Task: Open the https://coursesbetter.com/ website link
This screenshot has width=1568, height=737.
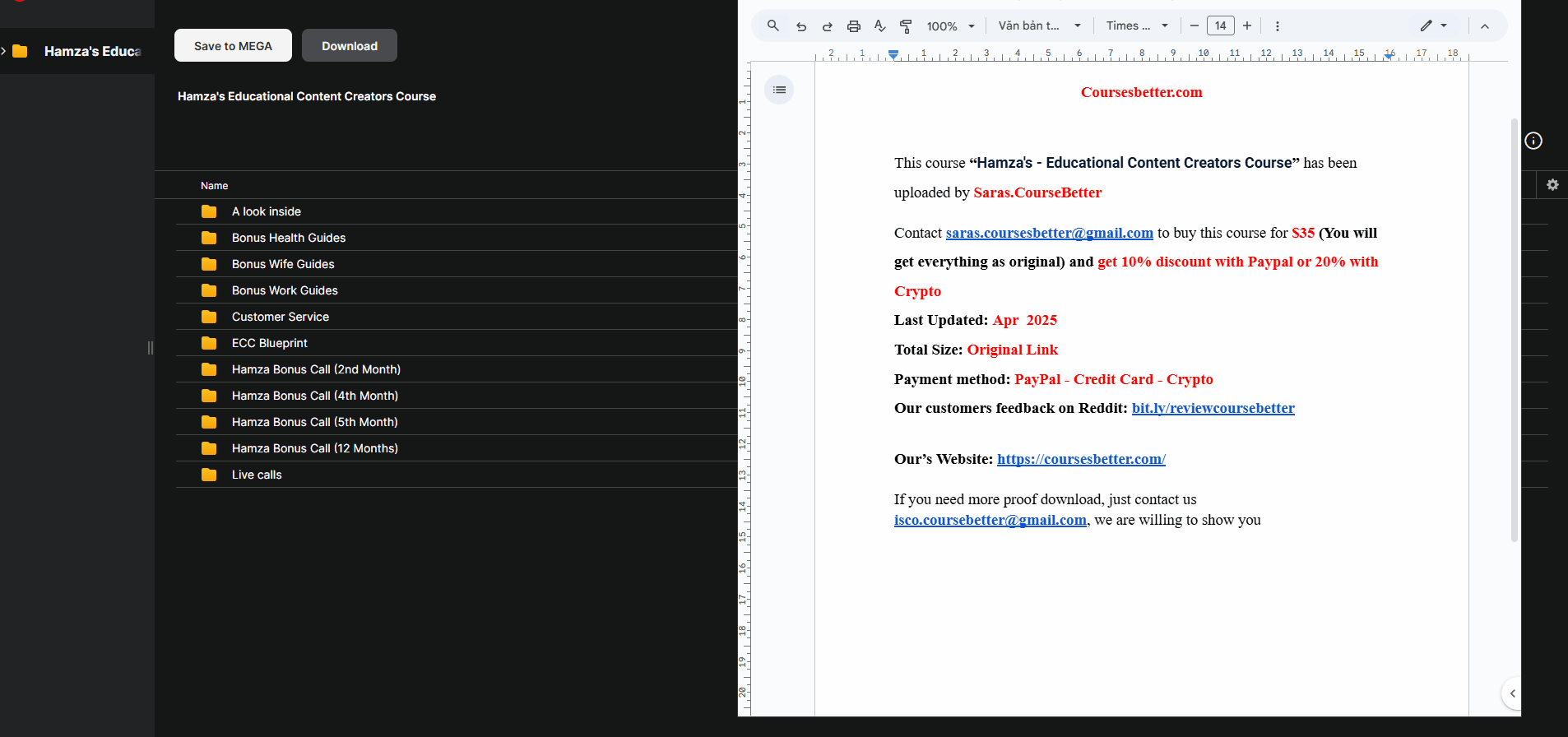Action: [1081, 459]
